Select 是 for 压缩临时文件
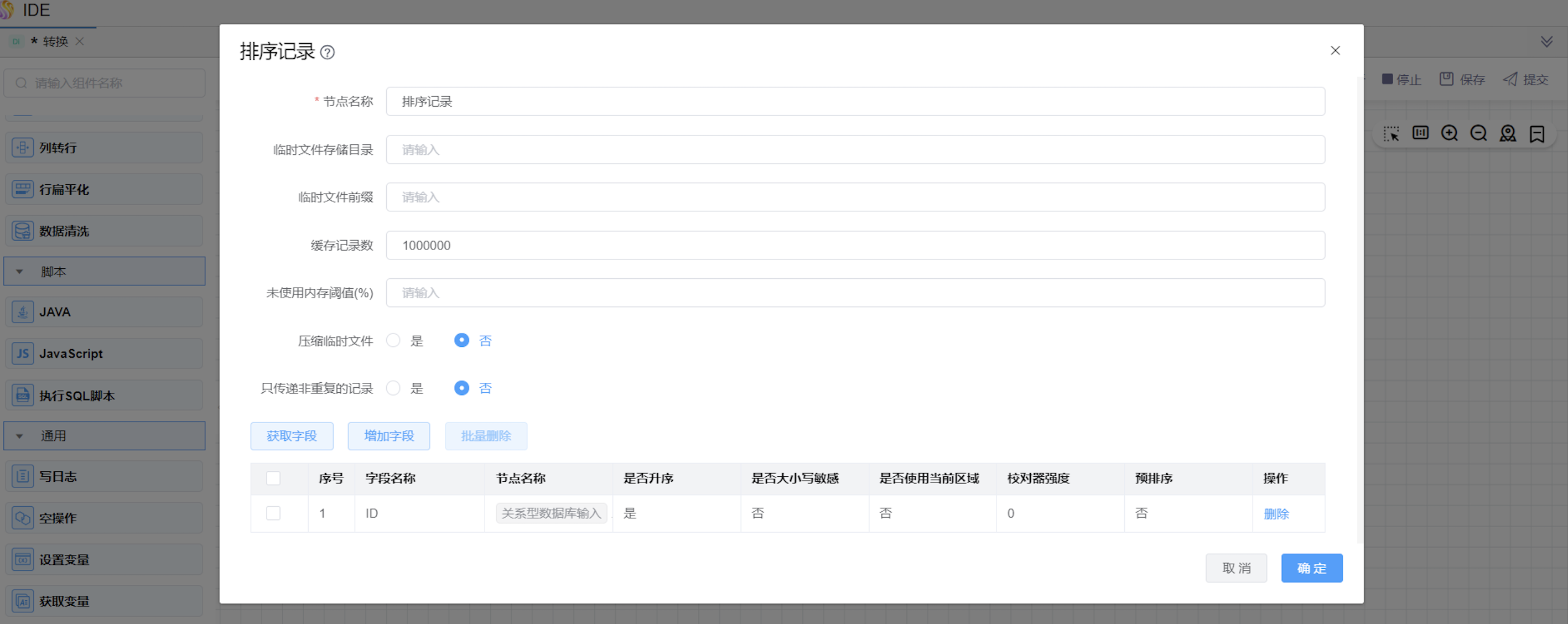The image size is (1568, 624). click(393, 340)
